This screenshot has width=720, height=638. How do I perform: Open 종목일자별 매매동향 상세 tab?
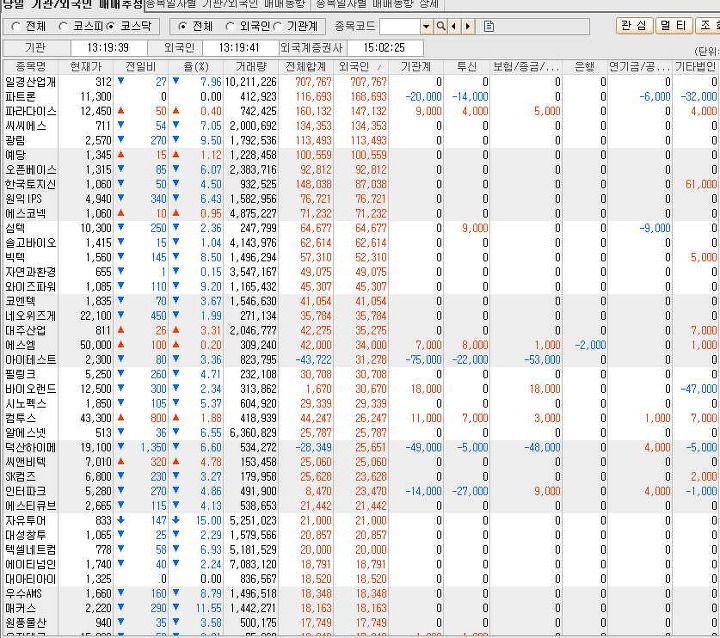coord(377,5)
